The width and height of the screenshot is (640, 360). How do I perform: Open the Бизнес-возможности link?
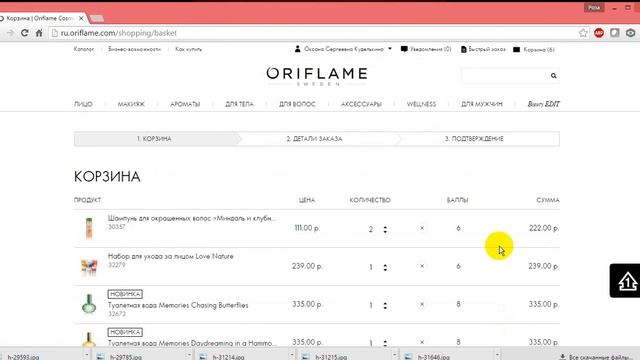point(134,49)
